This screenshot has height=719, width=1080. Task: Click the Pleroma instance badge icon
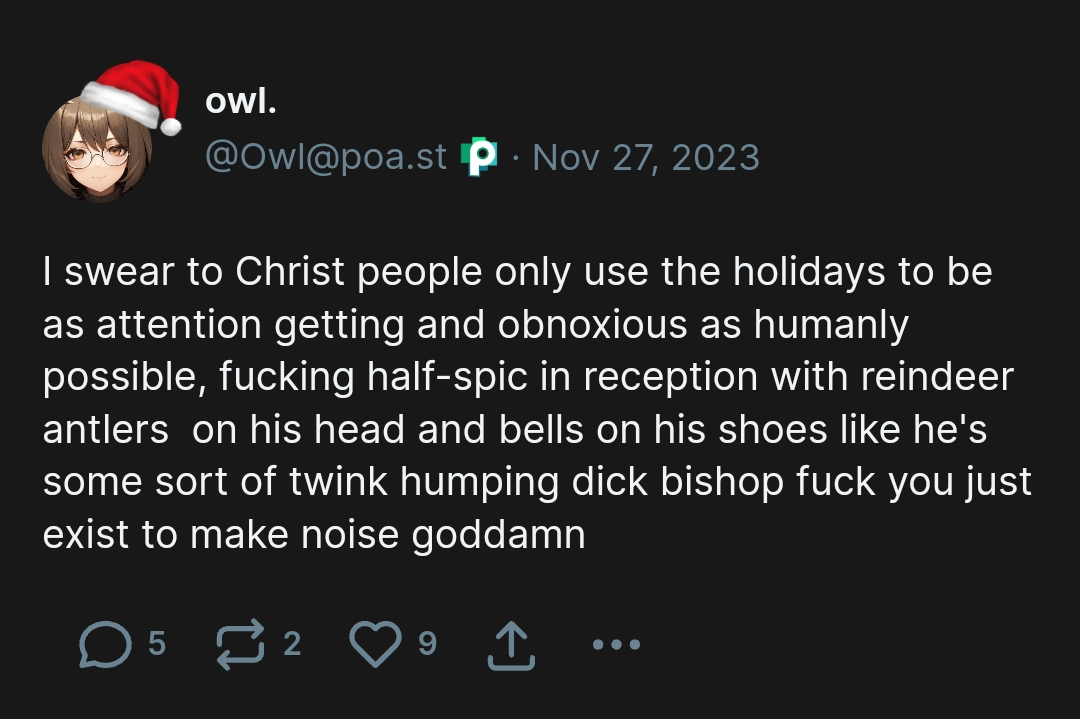(479, 156)
